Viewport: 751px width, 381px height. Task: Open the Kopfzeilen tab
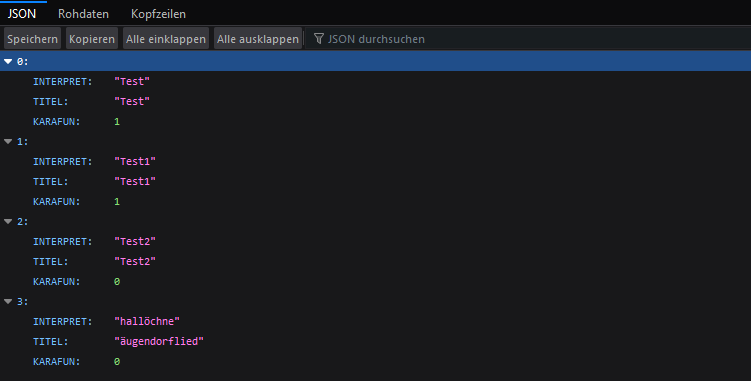tap(158, 14)
